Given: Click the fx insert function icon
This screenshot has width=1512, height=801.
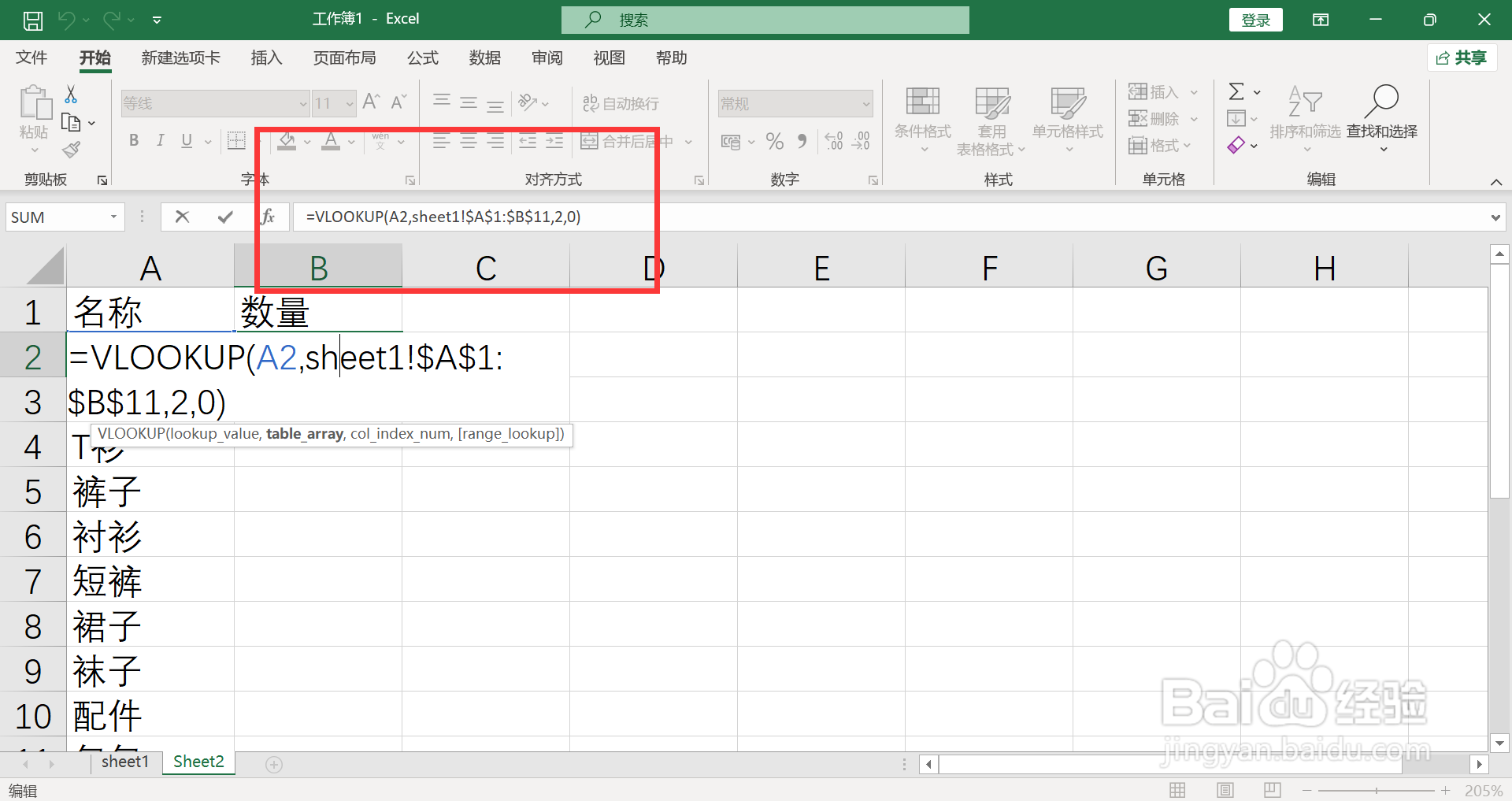Looking at the screenshot, I should pos(268,217).
